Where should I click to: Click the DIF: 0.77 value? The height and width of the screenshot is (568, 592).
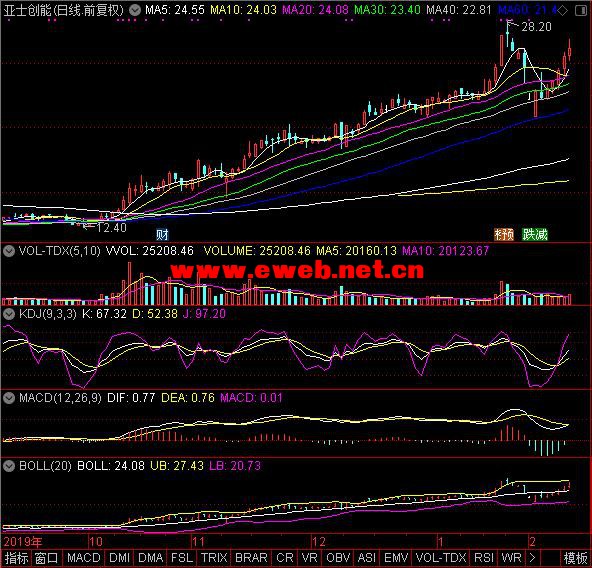(131, 398)
